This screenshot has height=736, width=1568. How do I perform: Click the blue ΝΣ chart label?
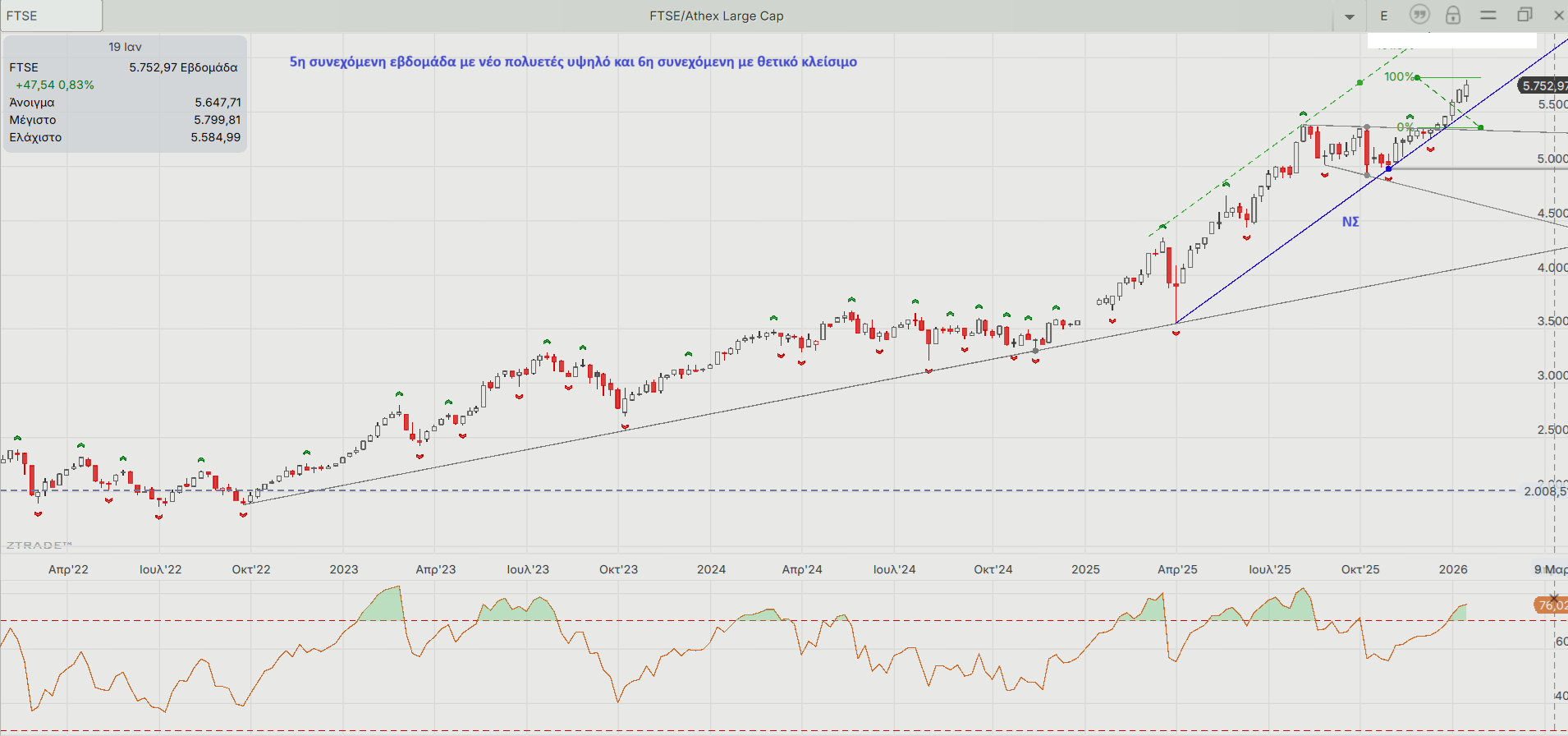pyautogui.click(x=1350, y=222)
